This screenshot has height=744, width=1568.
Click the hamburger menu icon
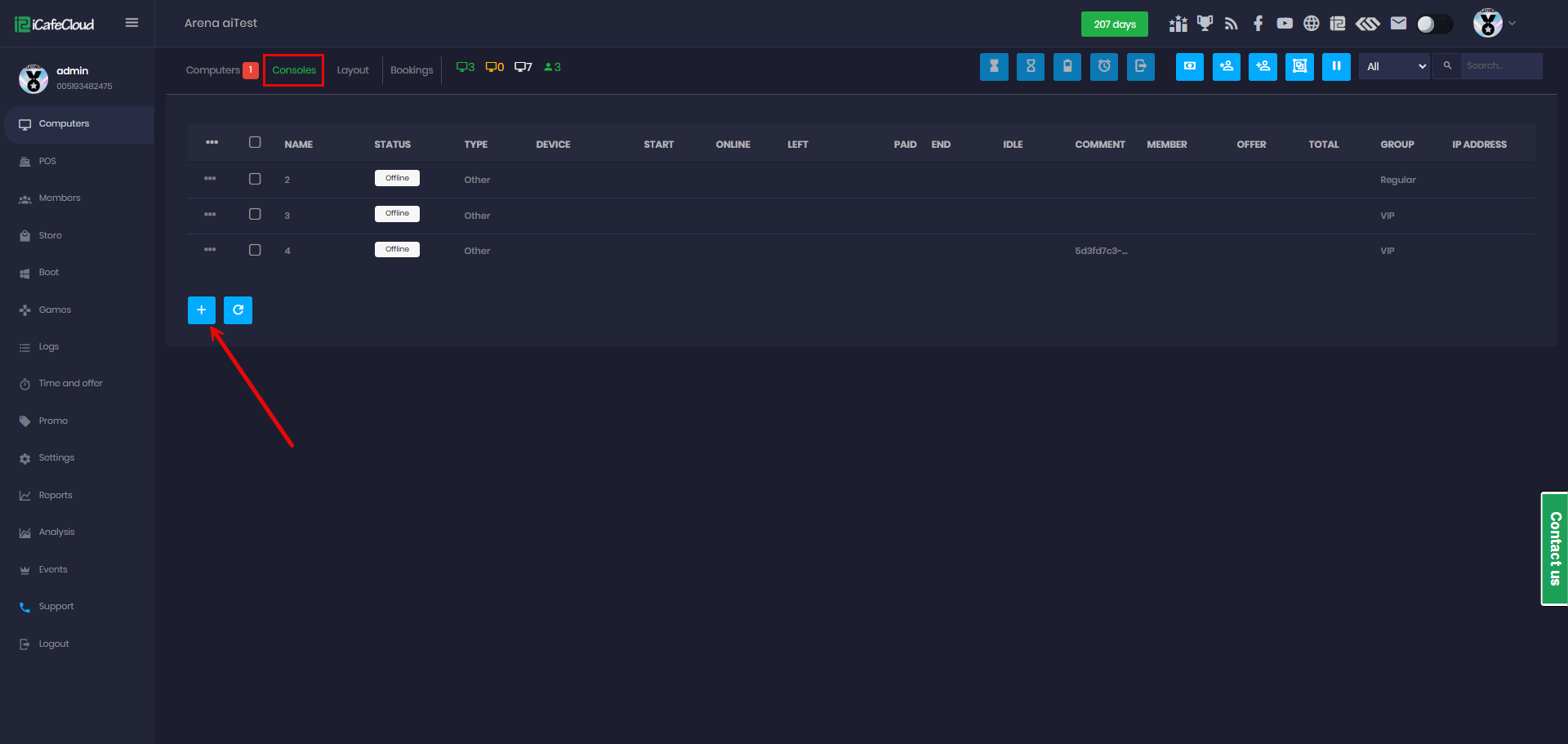coord(131,23)
